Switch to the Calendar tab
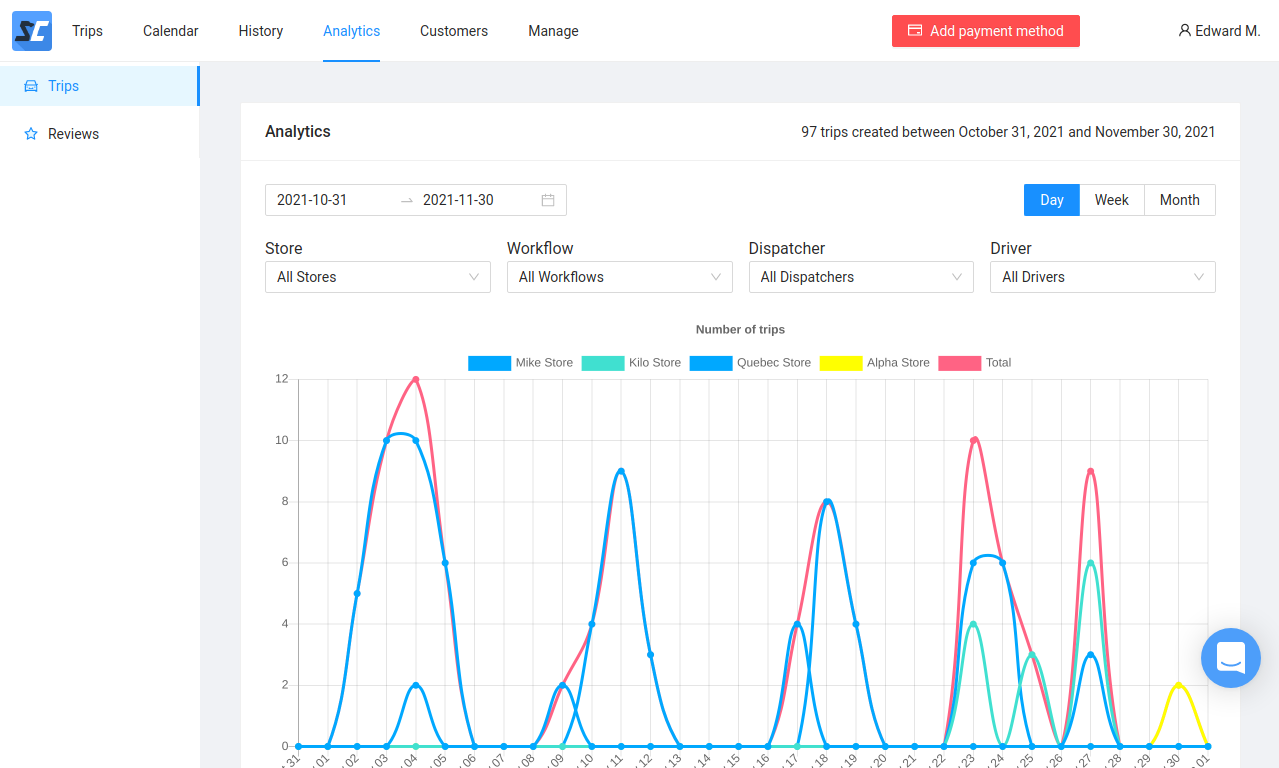 [169, 31]
